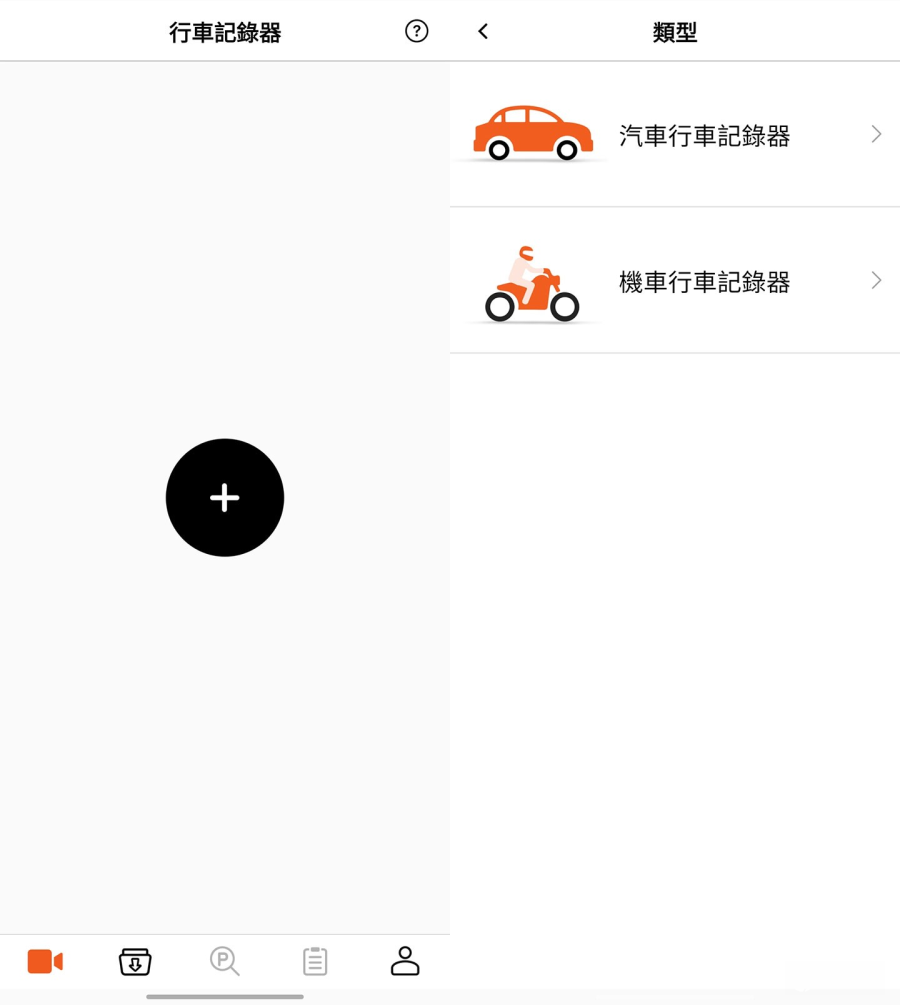Tap the black plus add-device button
This screenshot has width=900, height=1005.
point(224,497)
